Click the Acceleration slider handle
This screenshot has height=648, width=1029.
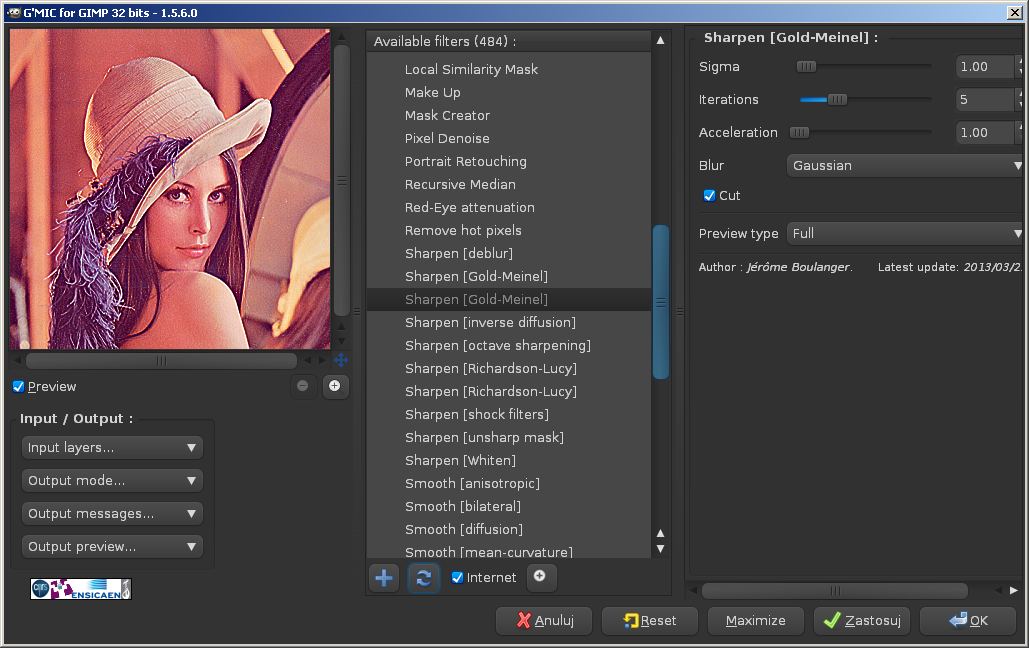point(799,132)
